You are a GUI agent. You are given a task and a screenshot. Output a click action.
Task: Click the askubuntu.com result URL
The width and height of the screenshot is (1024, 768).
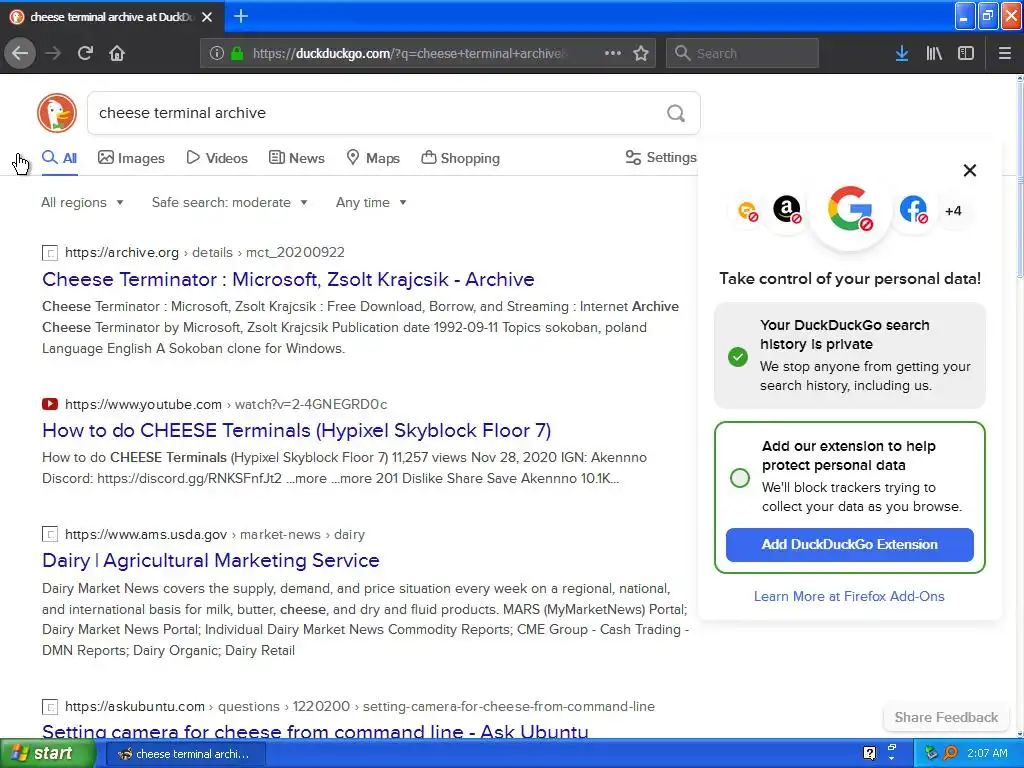click(360, 707)
